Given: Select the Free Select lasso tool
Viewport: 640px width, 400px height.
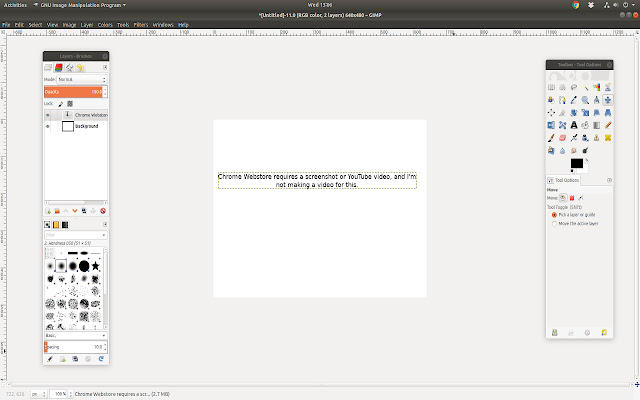Looking at the screenshot, I should pos(574,87).
